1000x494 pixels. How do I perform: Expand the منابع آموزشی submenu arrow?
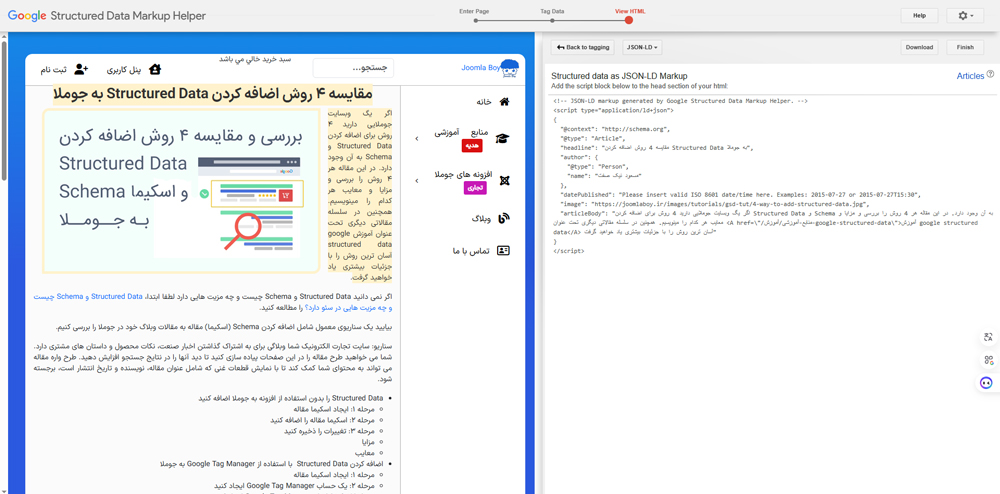pyautogui.click(x=416, y=138)
